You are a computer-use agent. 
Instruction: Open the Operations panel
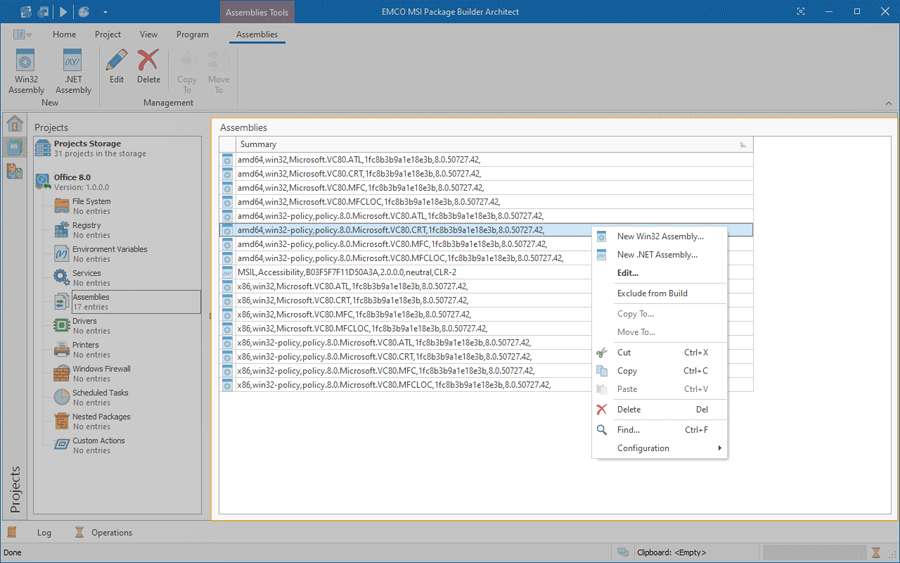coord(104,533)
